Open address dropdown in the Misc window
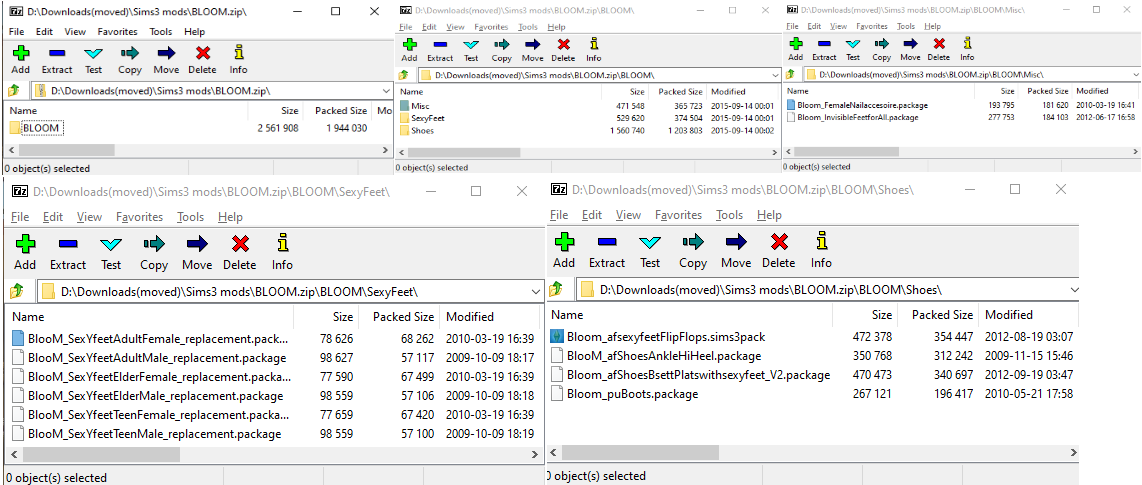 pyautogui.click(x=1135, y=74)
